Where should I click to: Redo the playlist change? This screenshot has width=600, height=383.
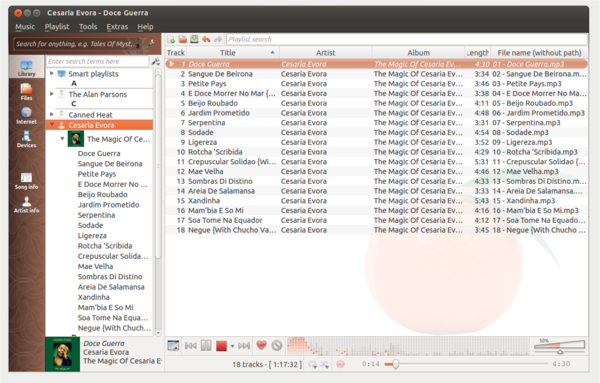coord(218,39)
